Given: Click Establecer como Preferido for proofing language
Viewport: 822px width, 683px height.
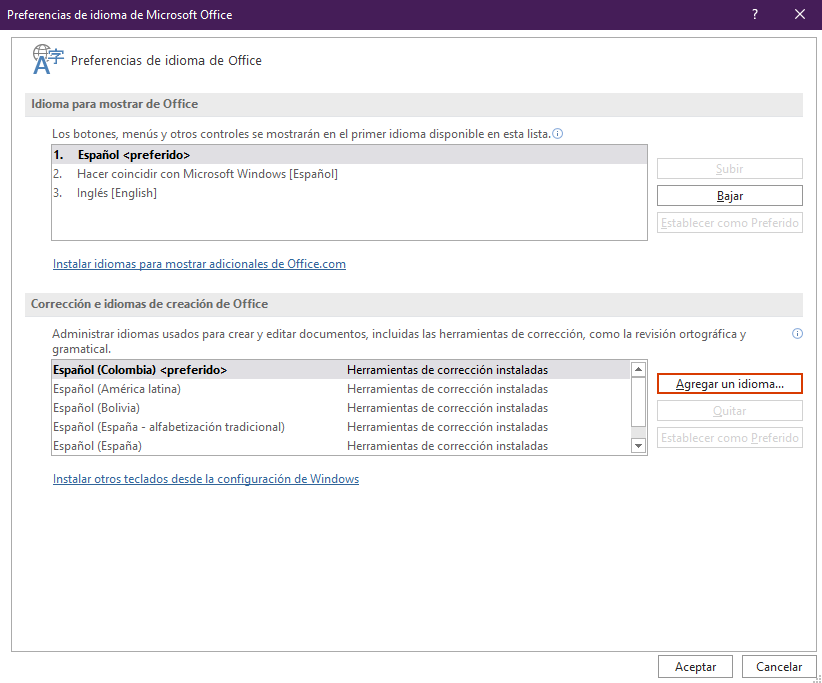Looking at the screenshot, I should (x=729, y=438).
